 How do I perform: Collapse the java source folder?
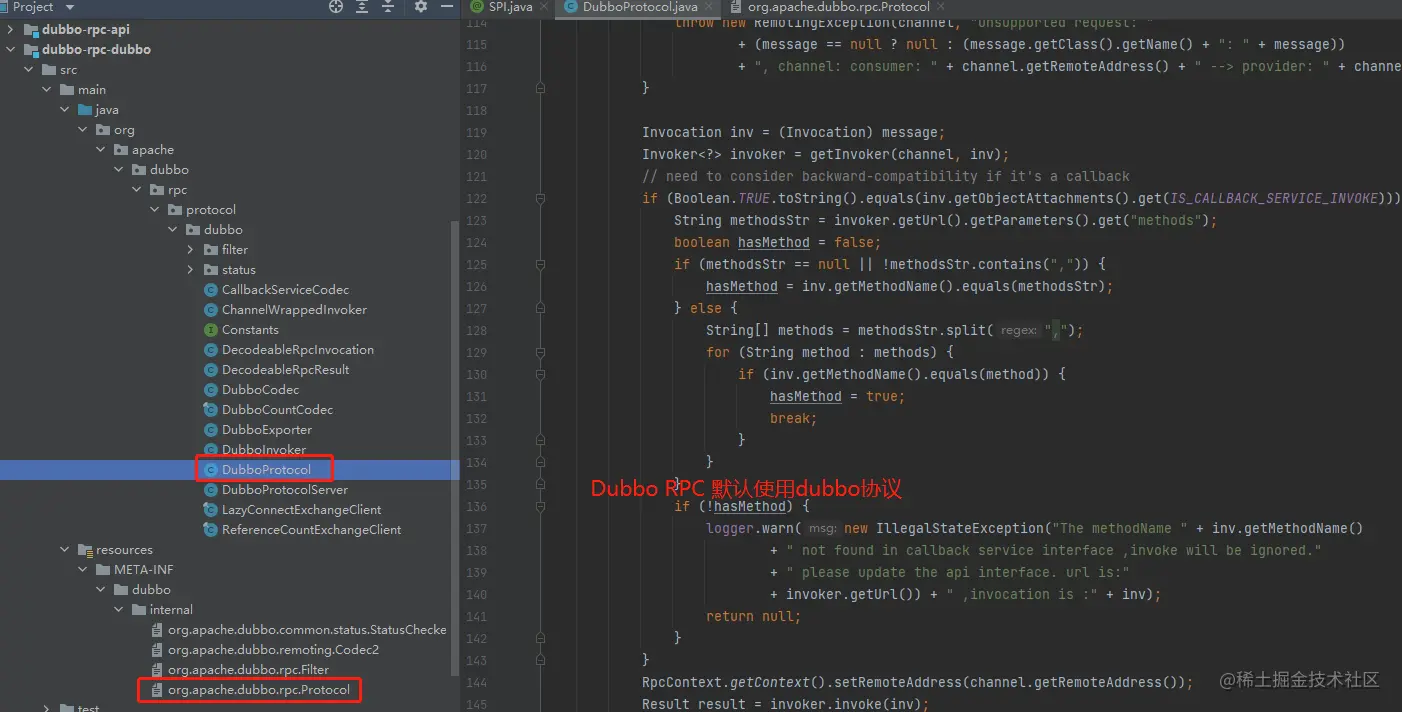click(65, 110)
